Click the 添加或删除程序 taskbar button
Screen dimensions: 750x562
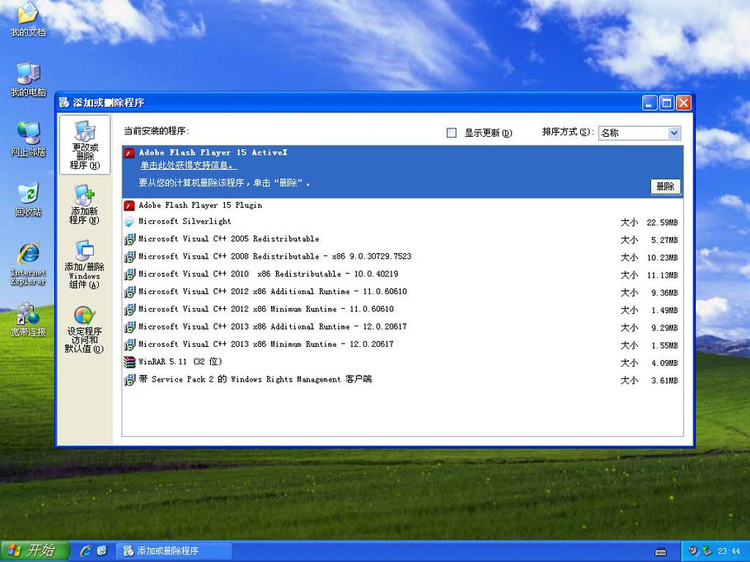coord(174,551)
